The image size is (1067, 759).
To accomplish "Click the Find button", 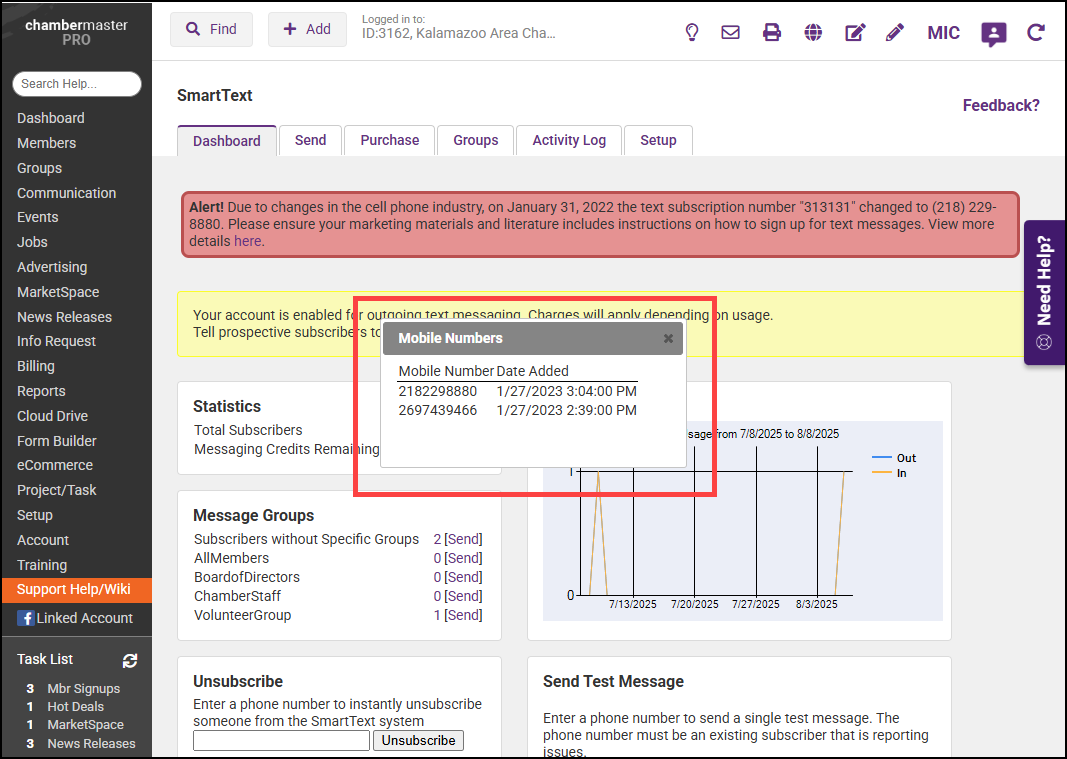I will (211, 30).
